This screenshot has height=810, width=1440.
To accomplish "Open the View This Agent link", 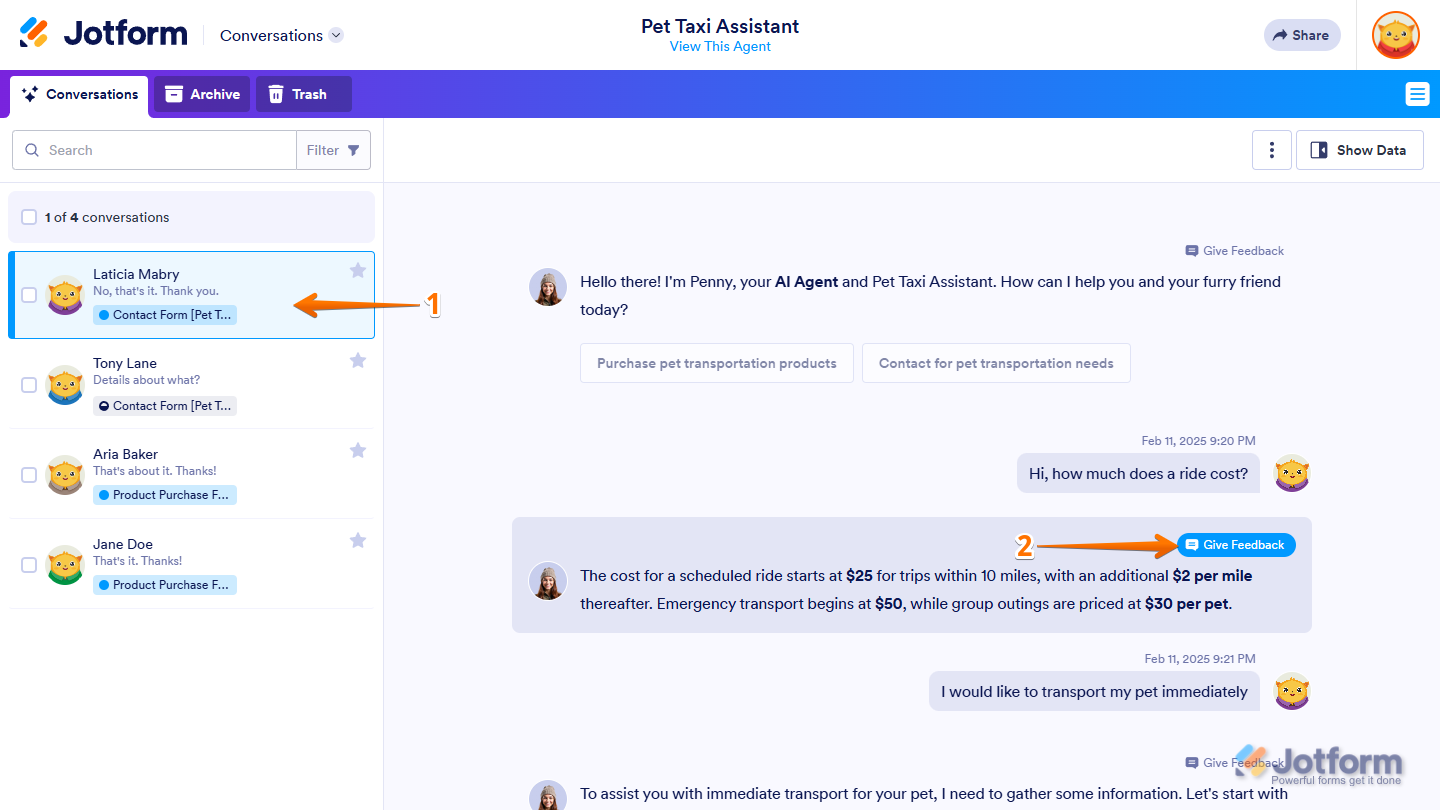I will click(x=720, y=47).
